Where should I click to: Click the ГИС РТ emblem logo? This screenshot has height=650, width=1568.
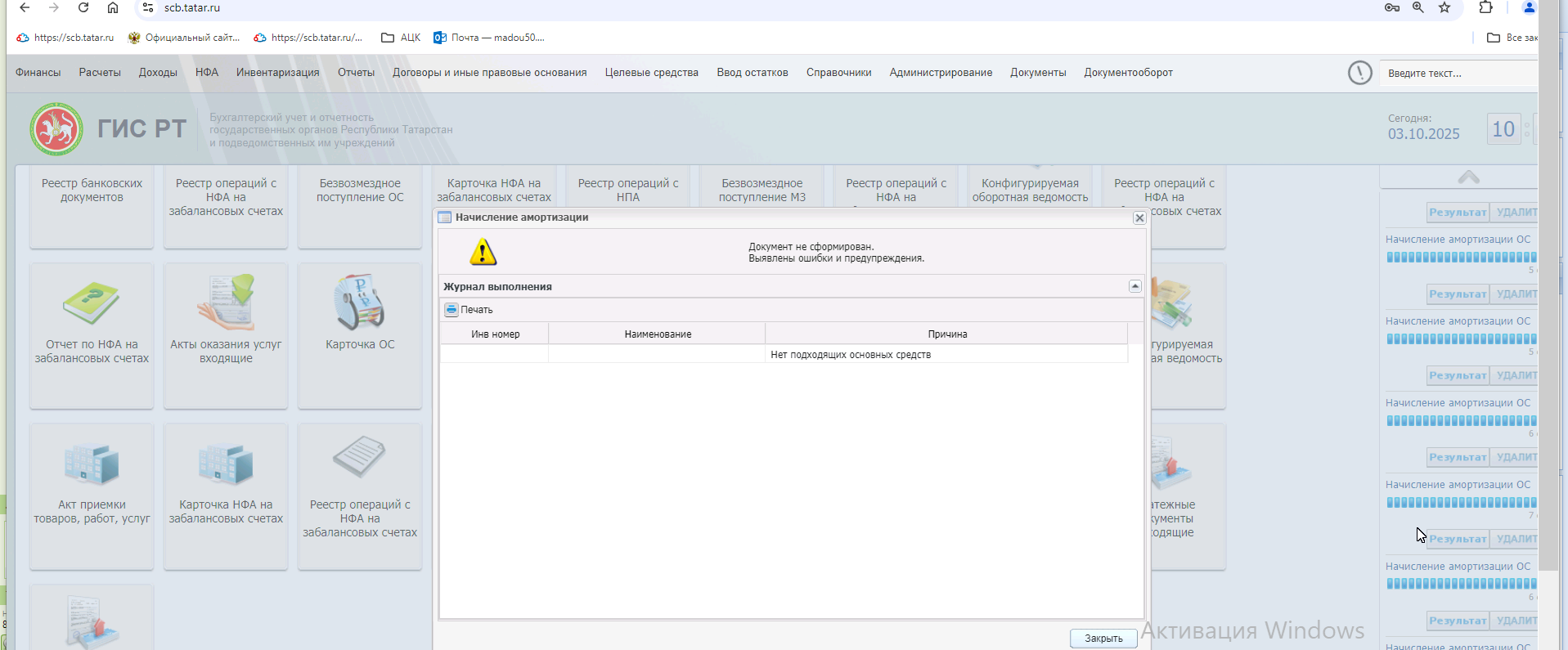(56, 129)
